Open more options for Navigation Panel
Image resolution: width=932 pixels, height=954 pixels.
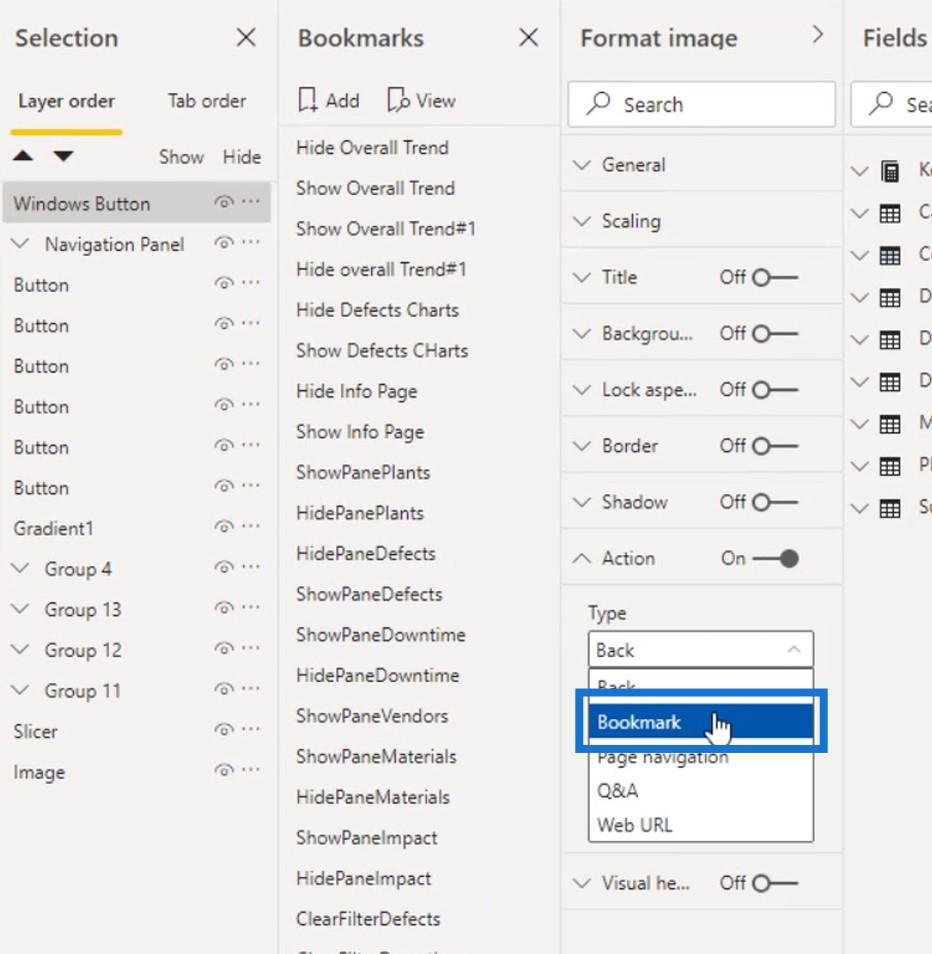pos(251,243)
